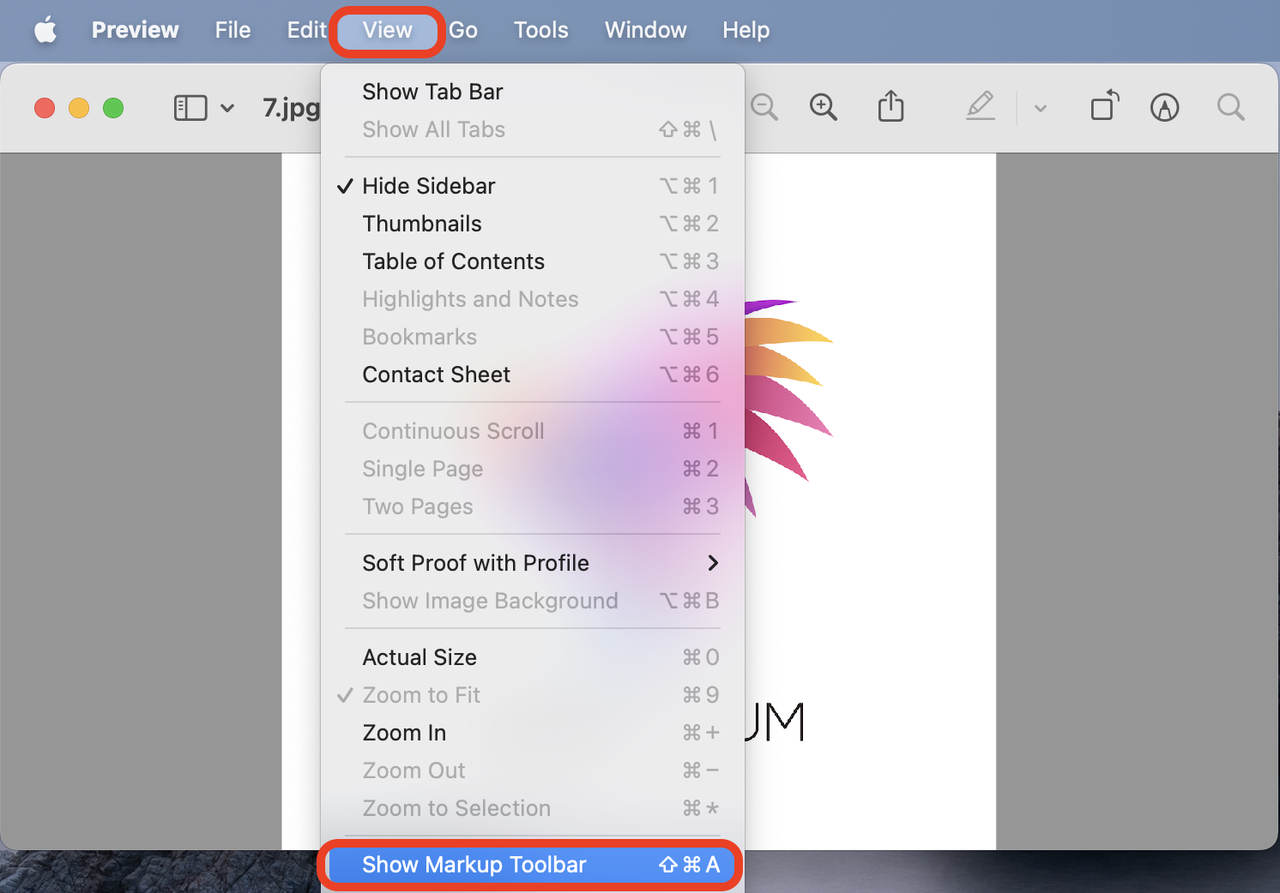Maximize the window with green button
1280x893 pixels.
tap(113, 108)
